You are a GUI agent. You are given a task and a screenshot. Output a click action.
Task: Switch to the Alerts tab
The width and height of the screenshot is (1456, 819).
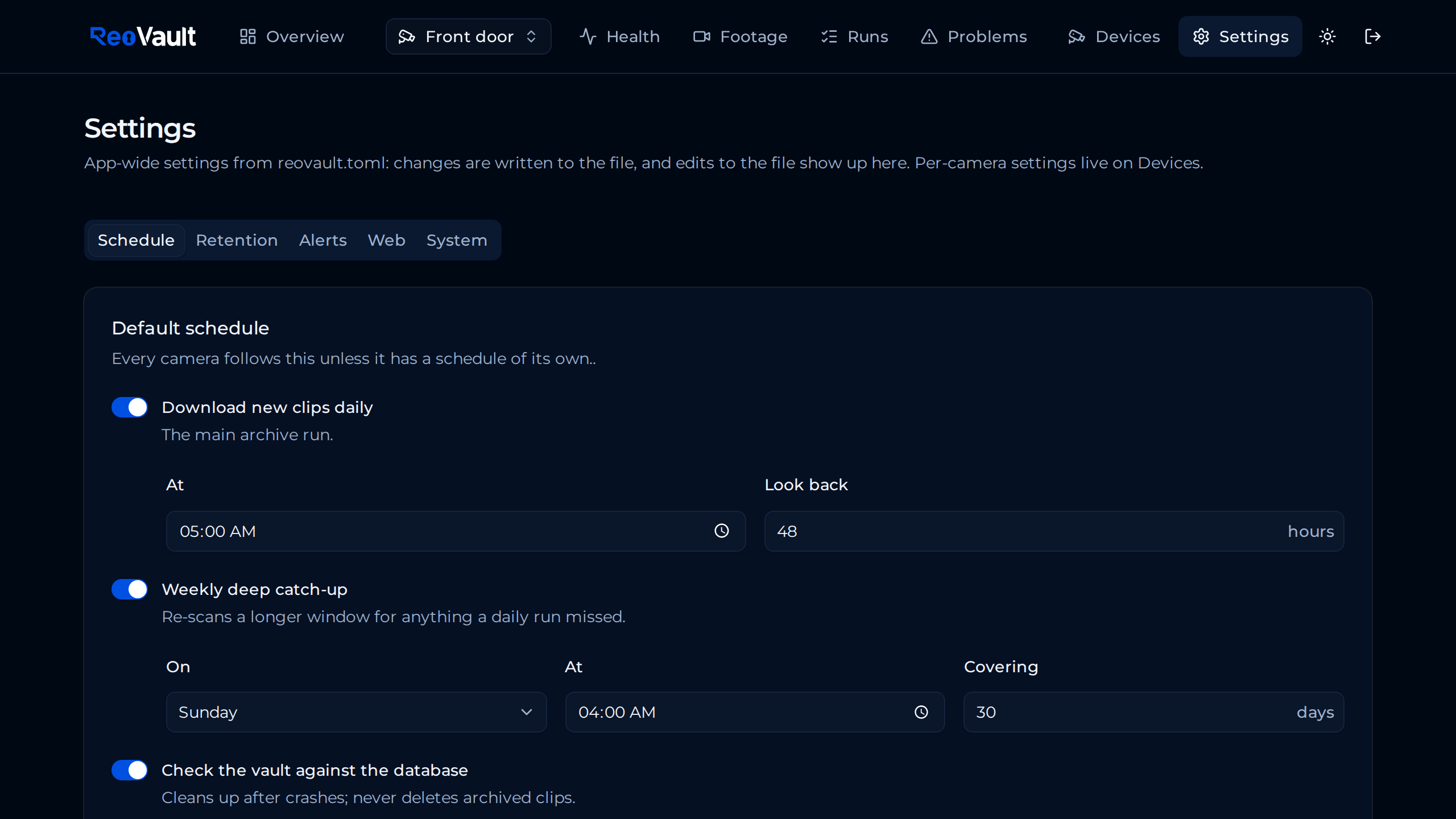(322, 240)
